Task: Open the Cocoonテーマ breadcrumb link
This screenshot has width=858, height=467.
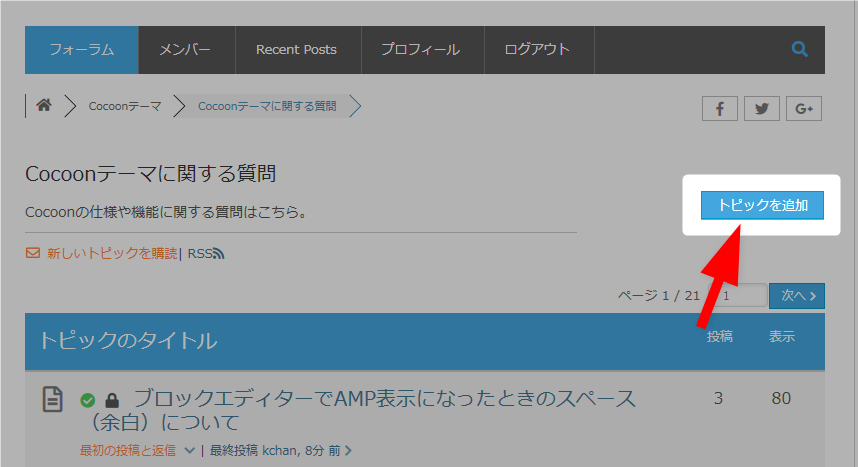Action: click(x=125, y=106)
